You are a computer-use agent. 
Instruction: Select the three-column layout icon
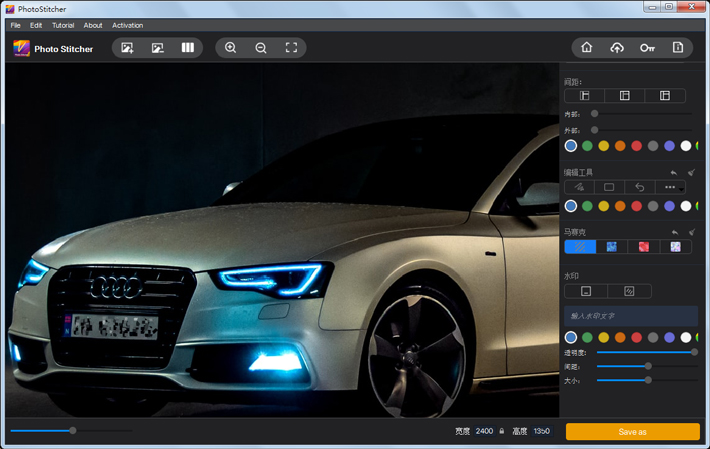[188, 48]
